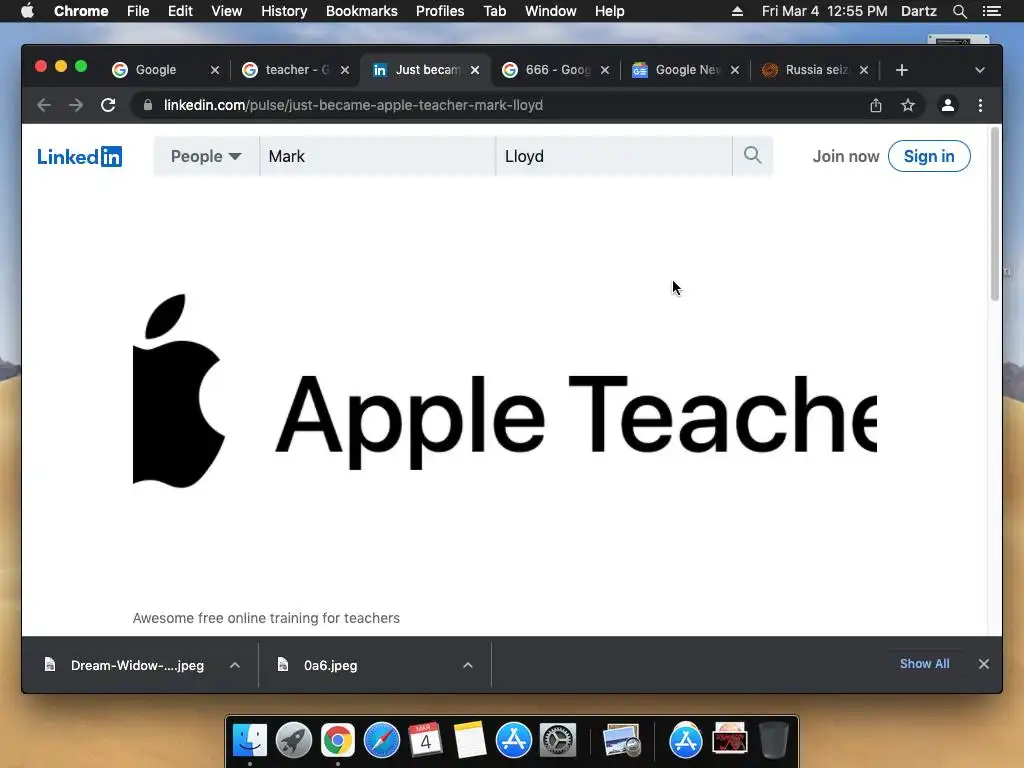Open the Apple menu

coord(27,11)
